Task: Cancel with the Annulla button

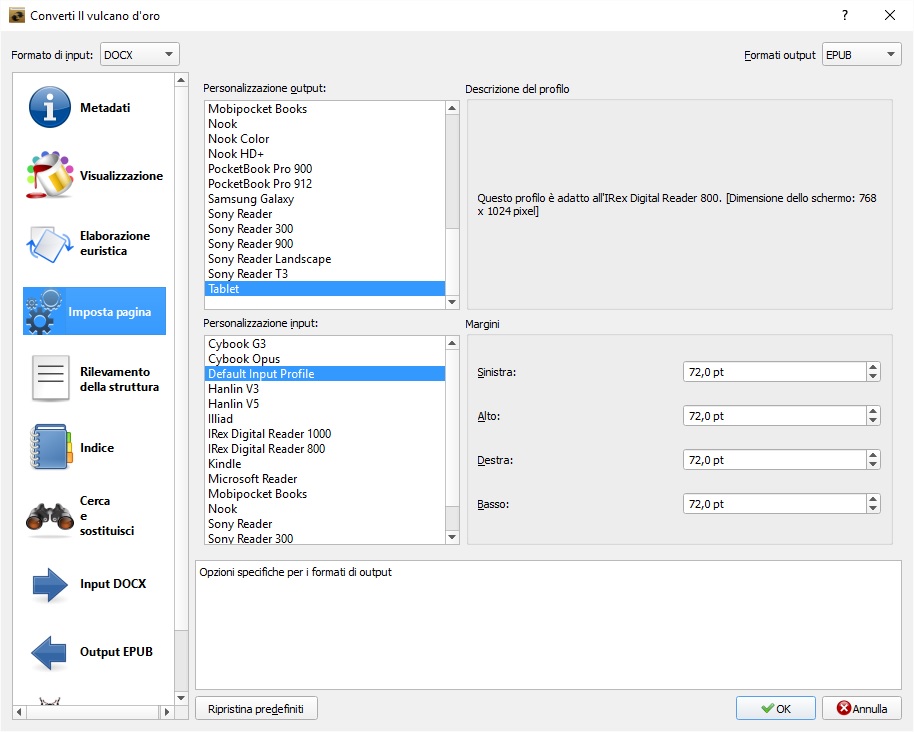Action: click(861, 709)
